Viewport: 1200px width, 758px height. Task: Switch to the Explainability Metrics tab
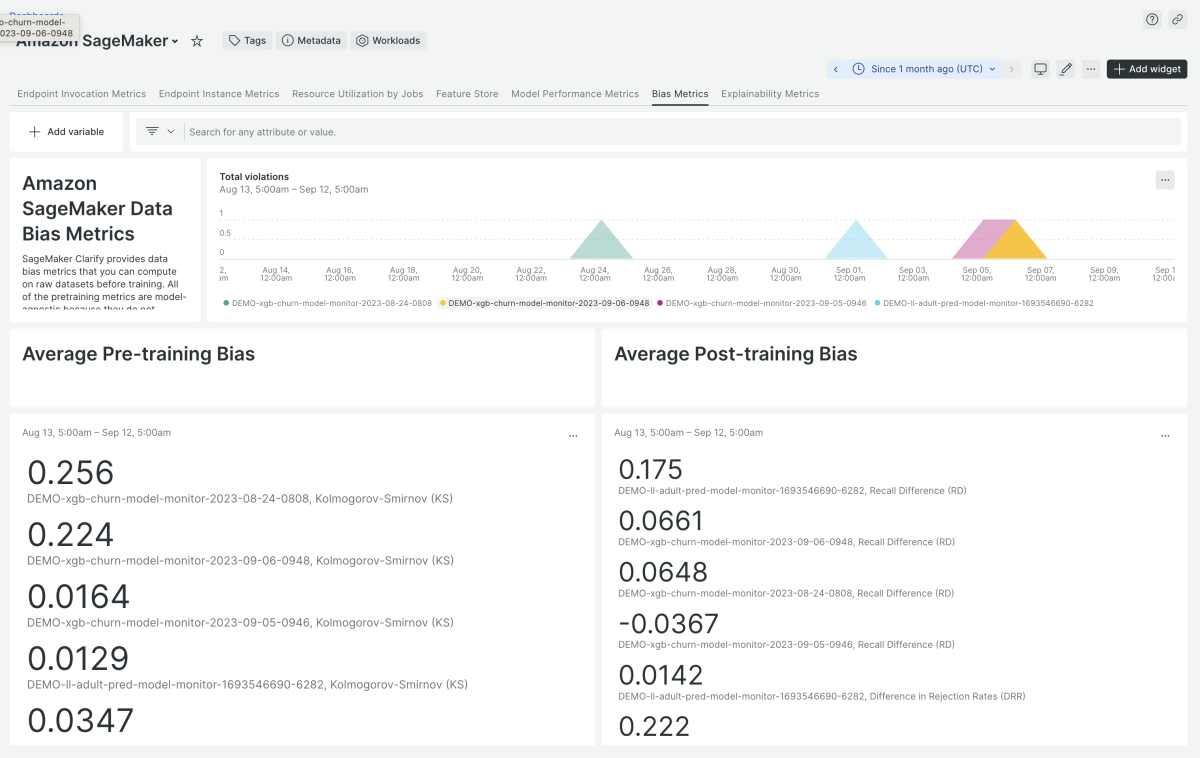769,94
